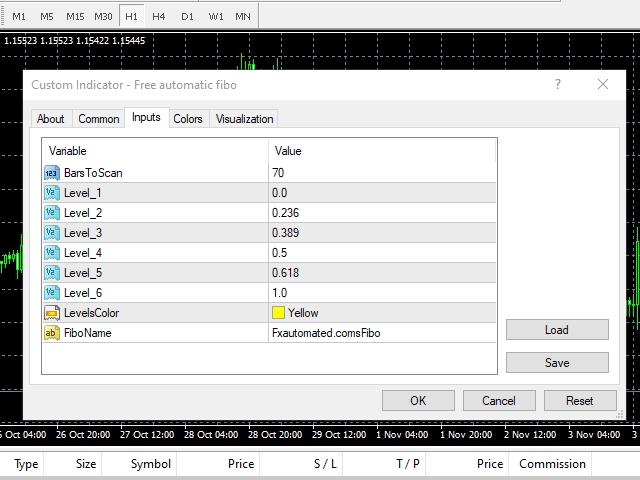Select the Level_1 value 0.0
This screenshot has width=640, height=480.
pos(280,193)
